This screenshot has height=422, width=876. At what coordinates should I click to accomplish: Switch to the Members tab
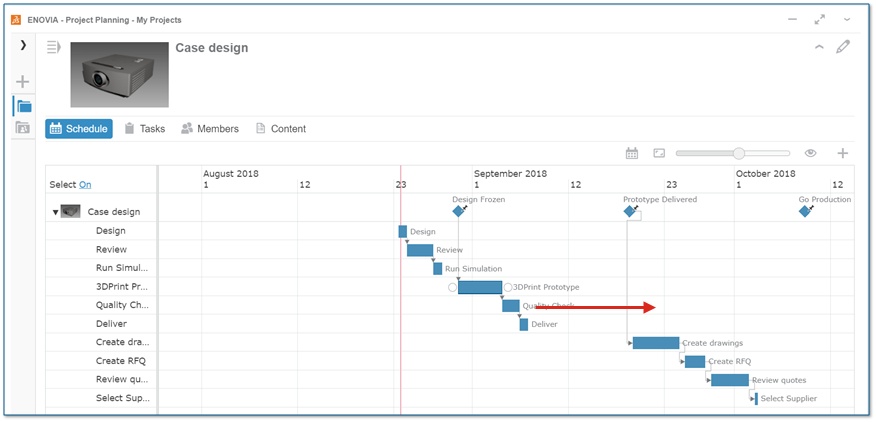click(210, 129)
